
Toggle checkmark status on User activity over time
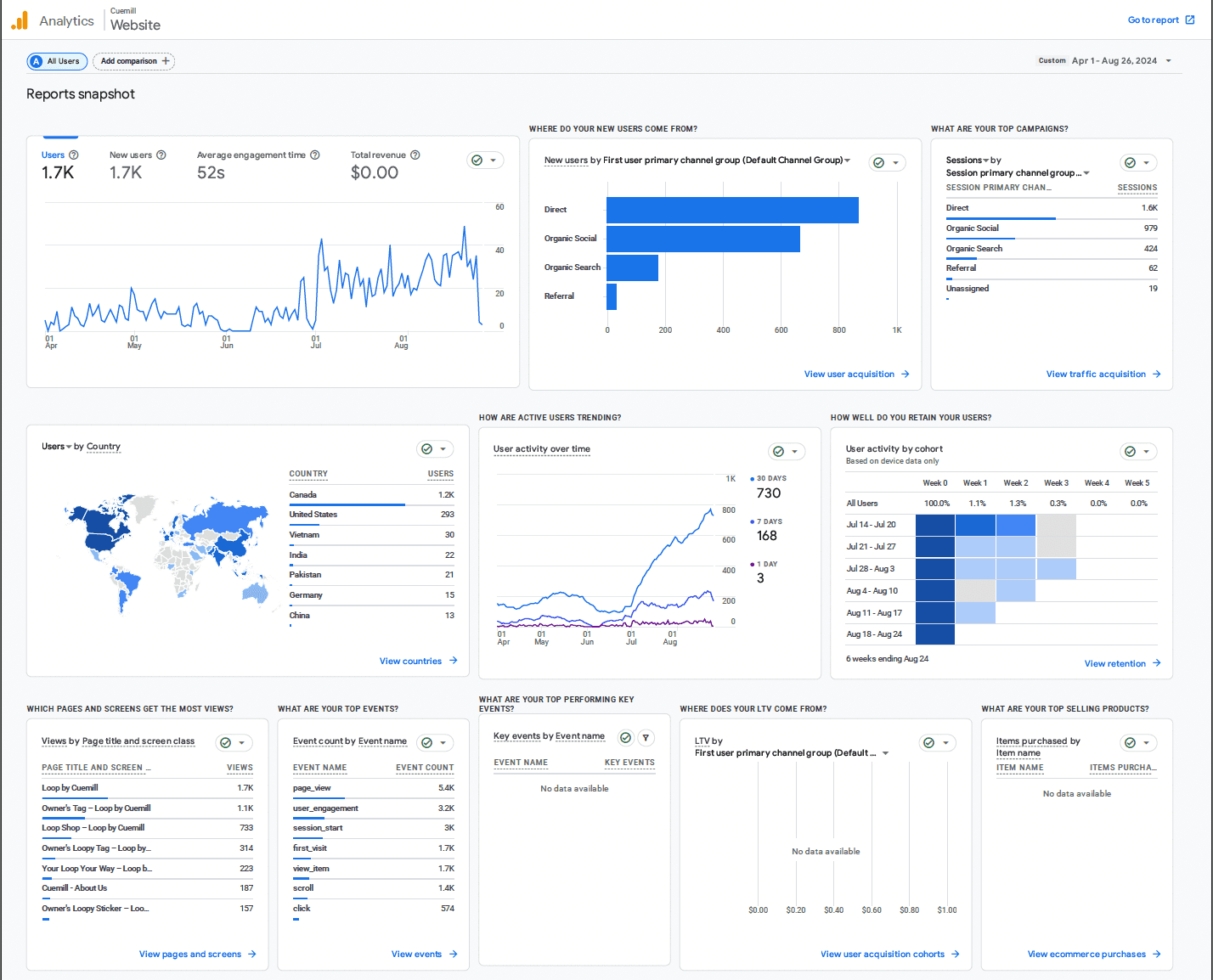tap(787, 452)
